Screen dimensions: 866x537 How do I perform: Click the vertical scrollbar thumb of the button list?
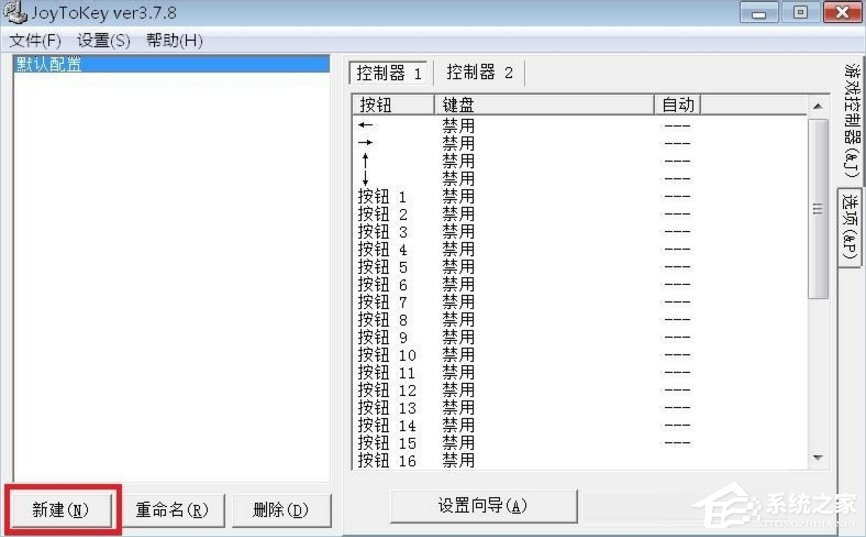[x=818, y=209]
